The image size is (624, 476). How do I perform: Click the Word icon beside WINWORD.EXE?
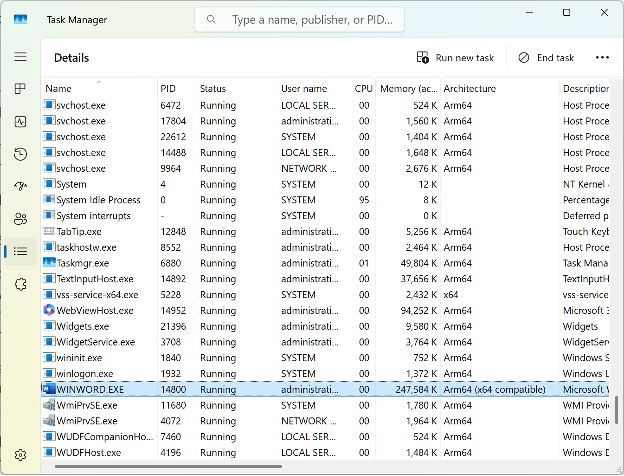coord(49,389)
